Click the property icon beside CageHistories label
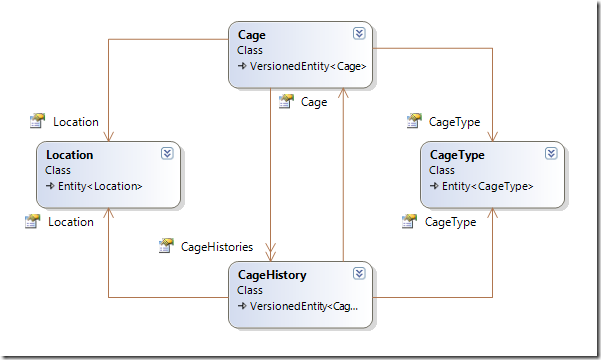Image resolution: width=601 pixels, height=360 pixels. [x=166, y=246]
